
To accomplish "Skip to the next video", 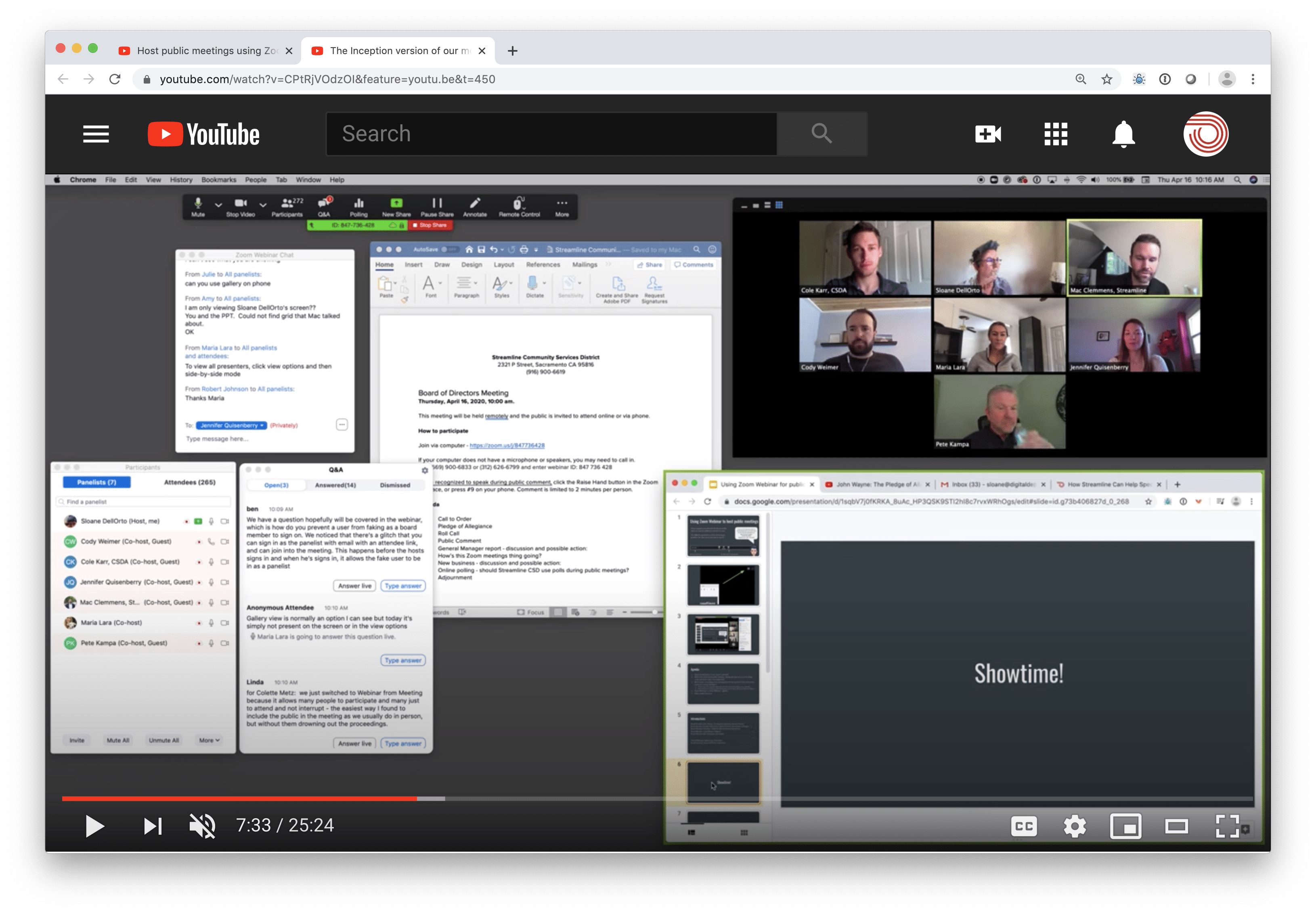I will click(153, 826).
